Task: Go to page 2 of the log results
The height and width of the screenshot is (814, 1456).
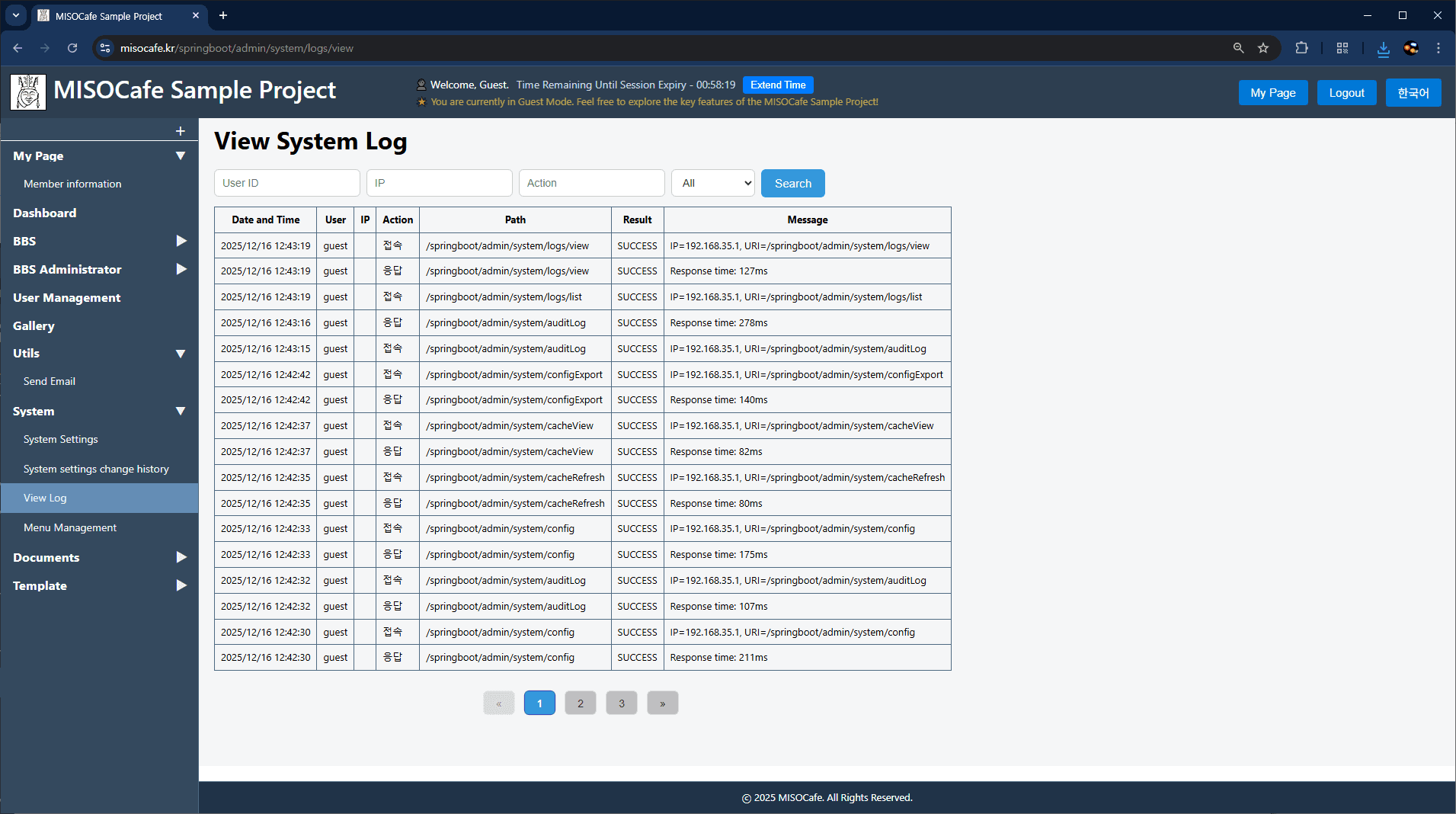Action: [580, 703]
